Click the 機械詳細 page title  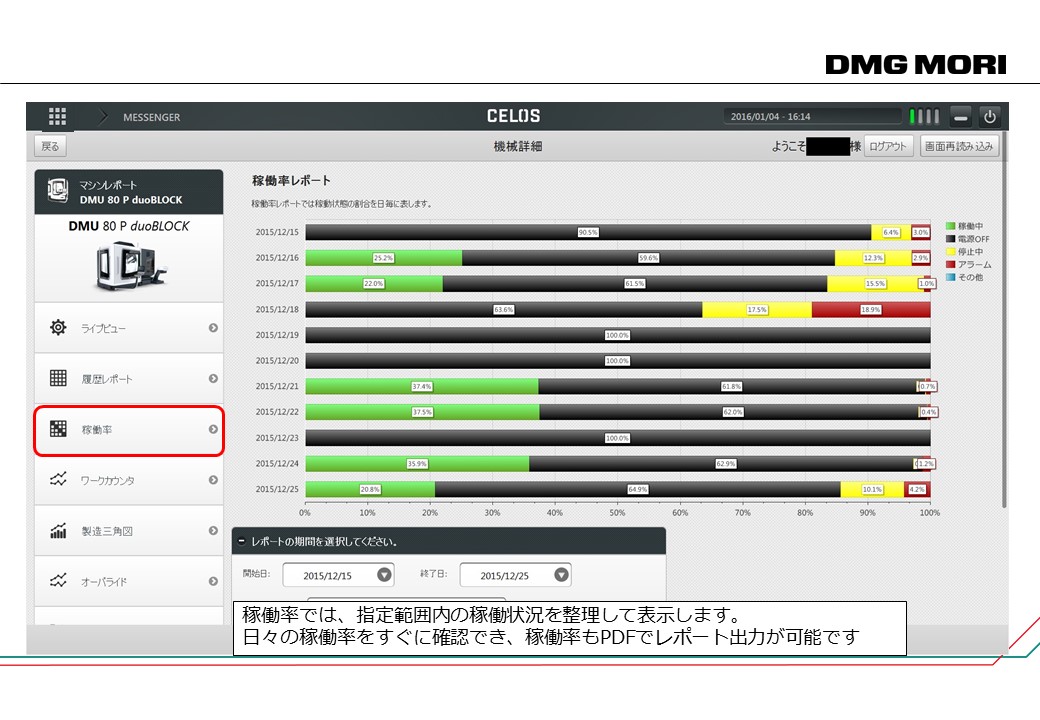517,146
